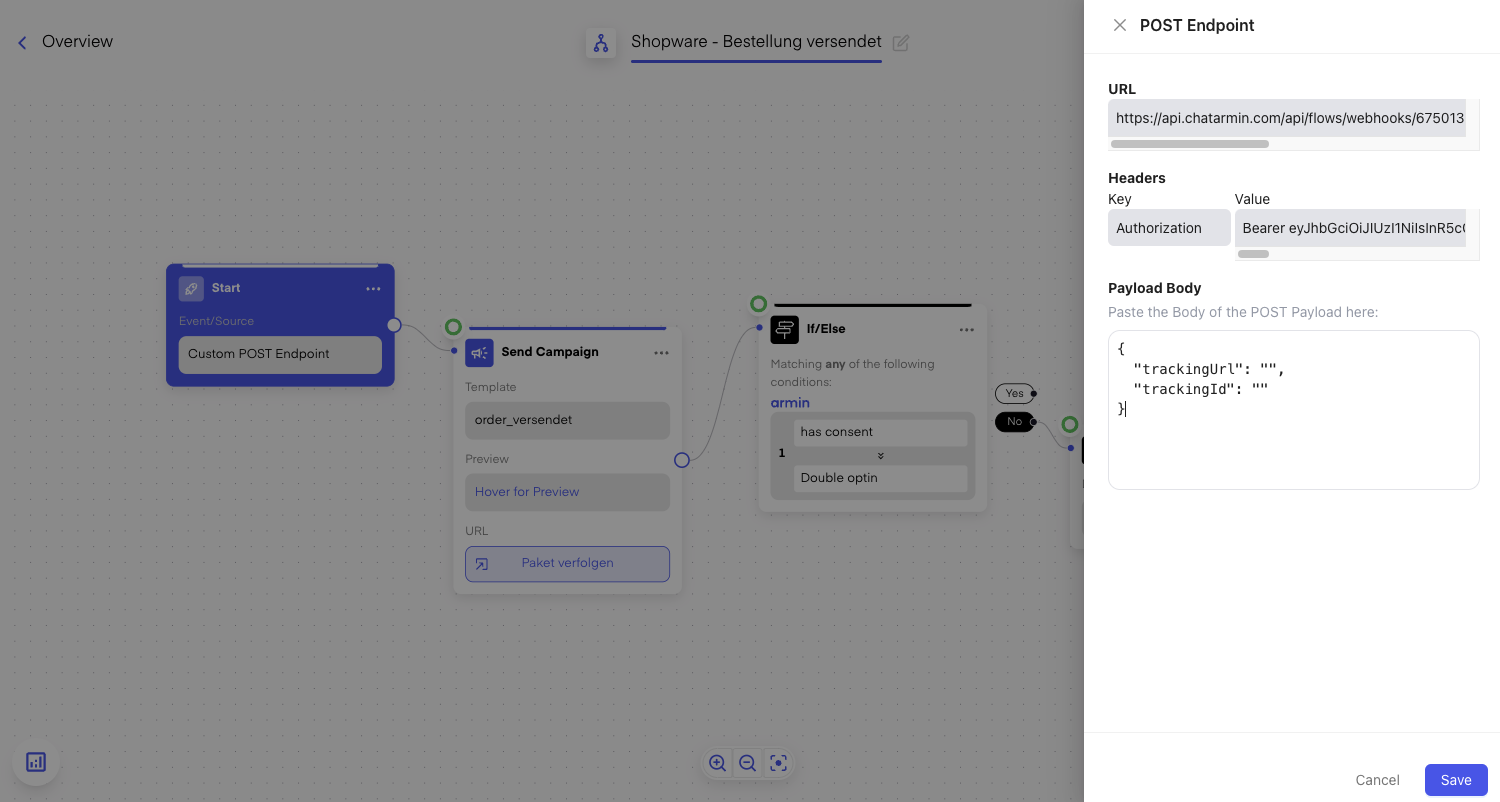Image resolution: width=1500 pixels, height=802 pixels.
Task: Open the analytics chart icon button
Action: pos(36,762)
